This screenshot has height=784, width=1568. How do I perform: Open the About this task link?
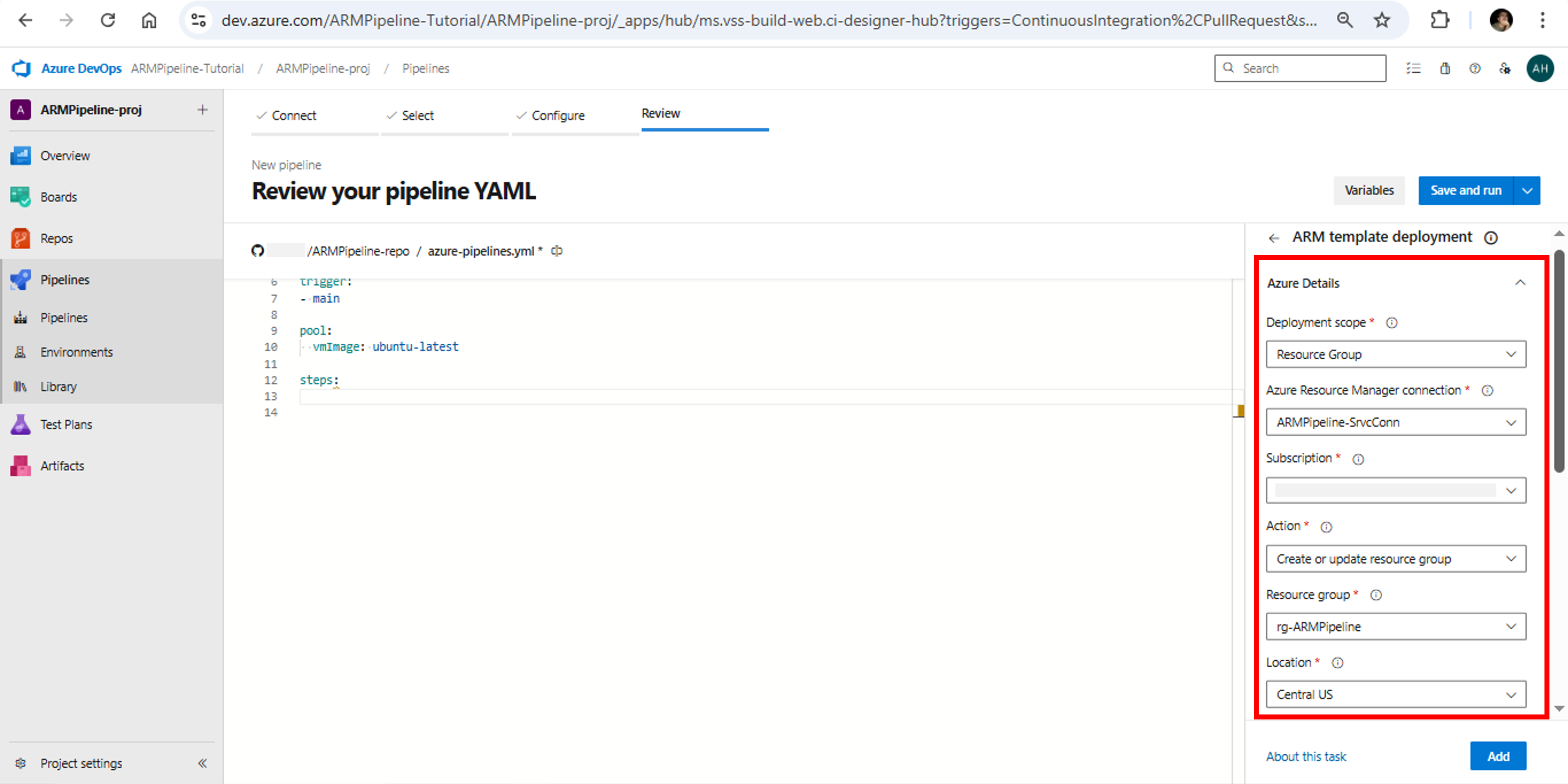pyautogui.click(x=1306, y=756)
